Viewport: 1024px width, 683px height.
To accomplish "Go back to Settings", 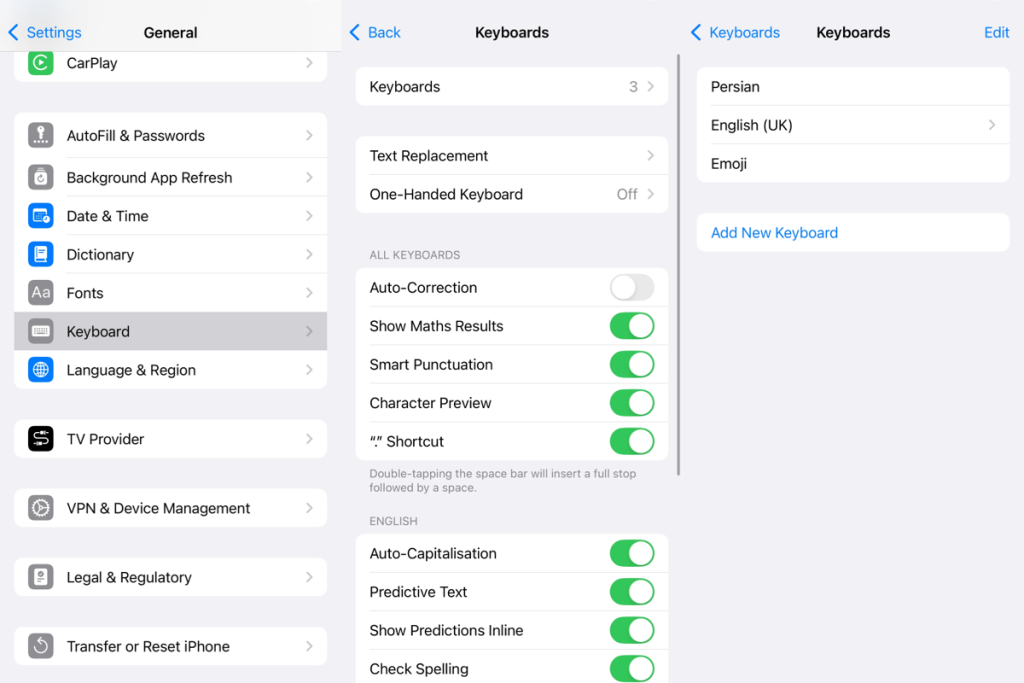I will pos(45,33).
